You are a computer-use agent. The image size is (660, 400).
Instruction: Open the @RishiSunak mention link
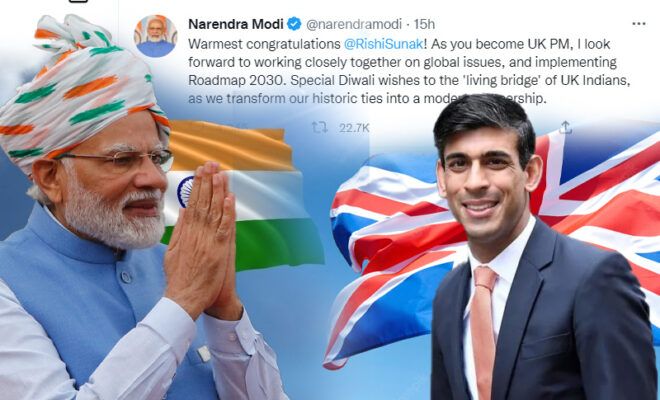383,44
